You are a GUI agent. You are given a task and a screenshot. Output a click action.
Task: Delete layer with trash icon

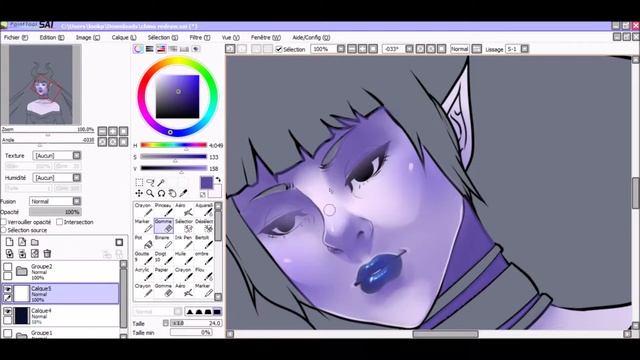pyautogui.click(x=47, y=253)
